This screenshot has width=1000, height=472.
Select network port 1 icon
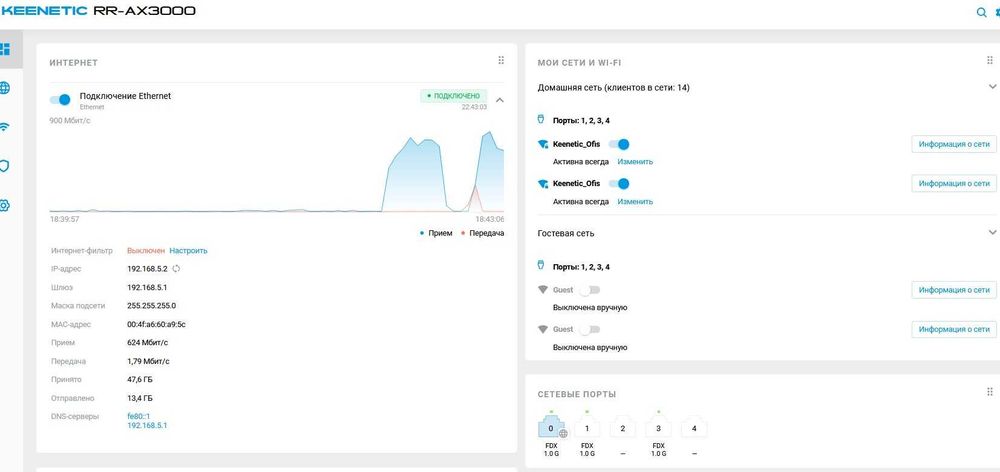tap(587, 428)
